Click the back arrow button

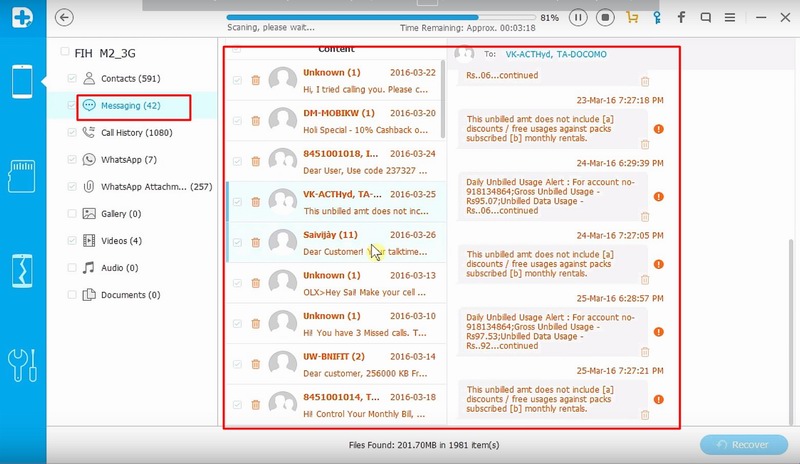point(65,17)
